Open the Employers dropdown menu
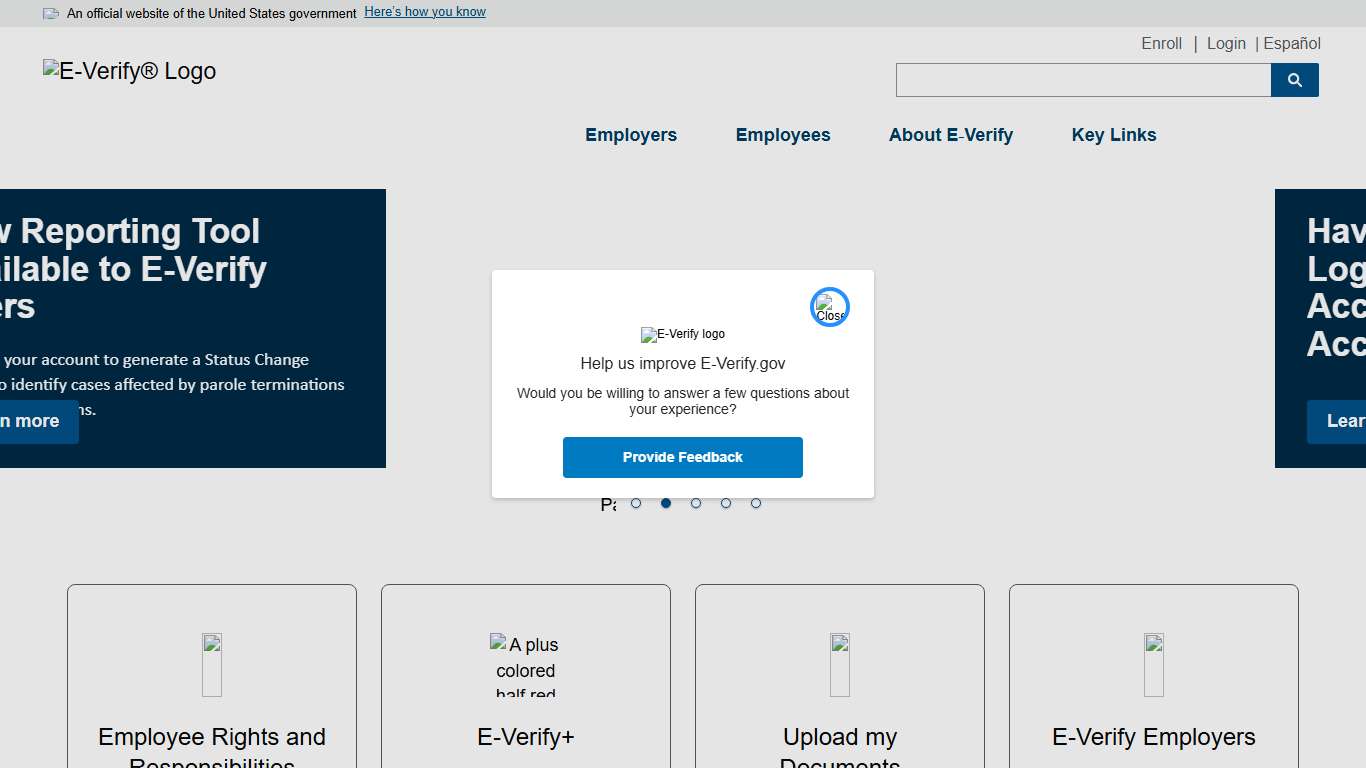Image resolution: width=1366 pixels, height=768 pixels. (x=631, y=135)
